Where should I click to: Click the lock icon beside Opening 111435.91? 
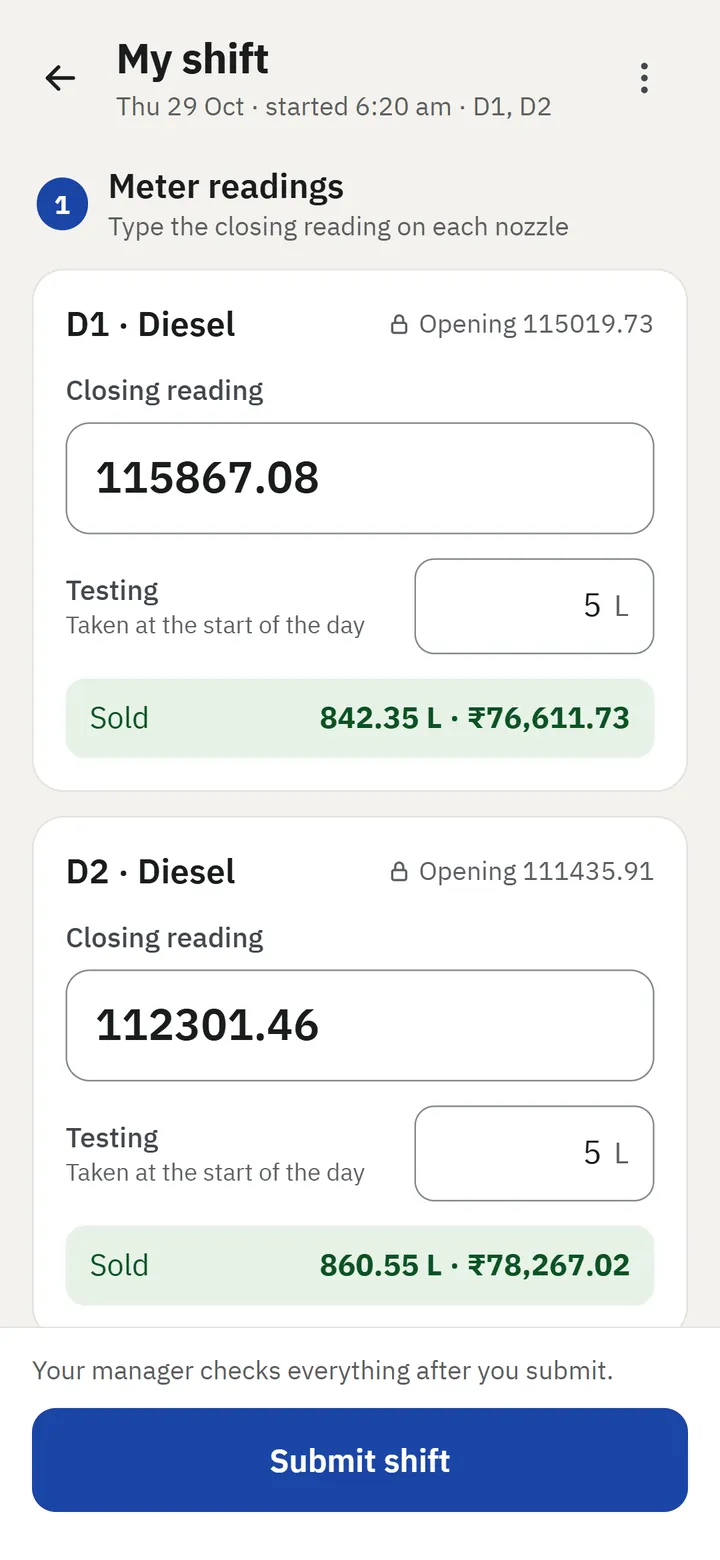(399, 872)
